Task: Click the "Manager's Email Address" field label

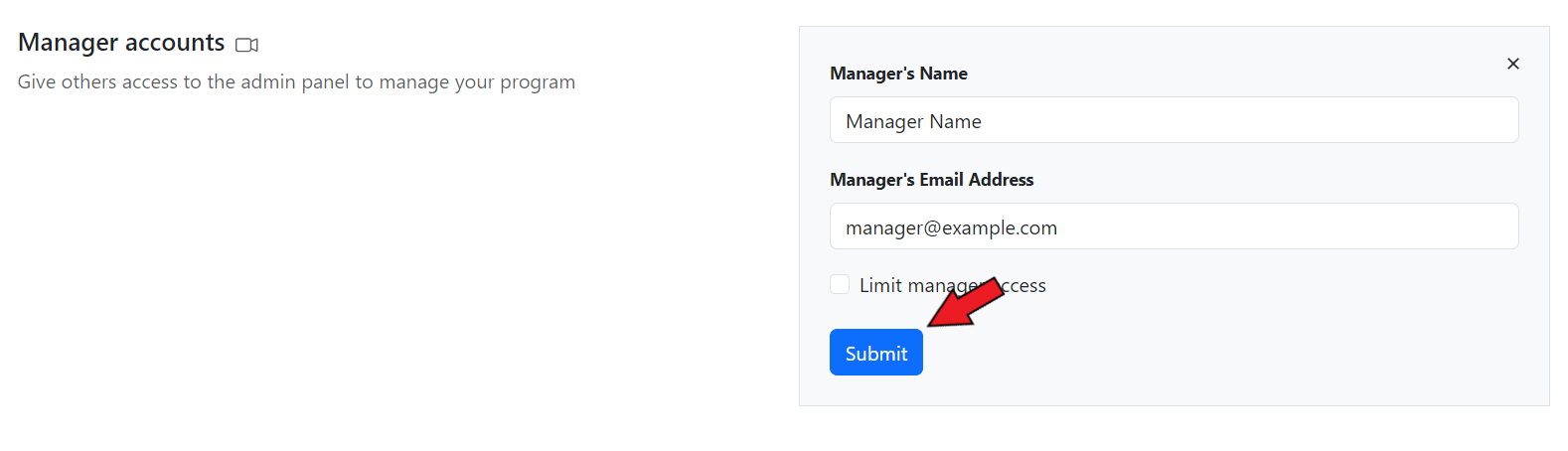Action: (x=931, y=180)
